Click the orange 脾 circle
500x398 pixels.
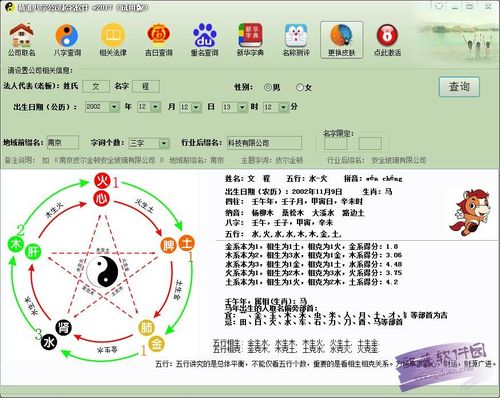(169, 246)
